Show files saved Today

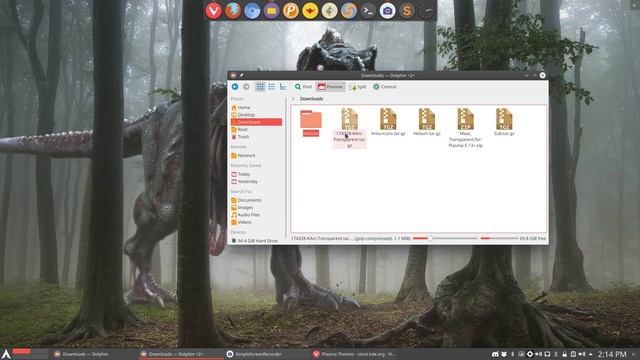256,174
